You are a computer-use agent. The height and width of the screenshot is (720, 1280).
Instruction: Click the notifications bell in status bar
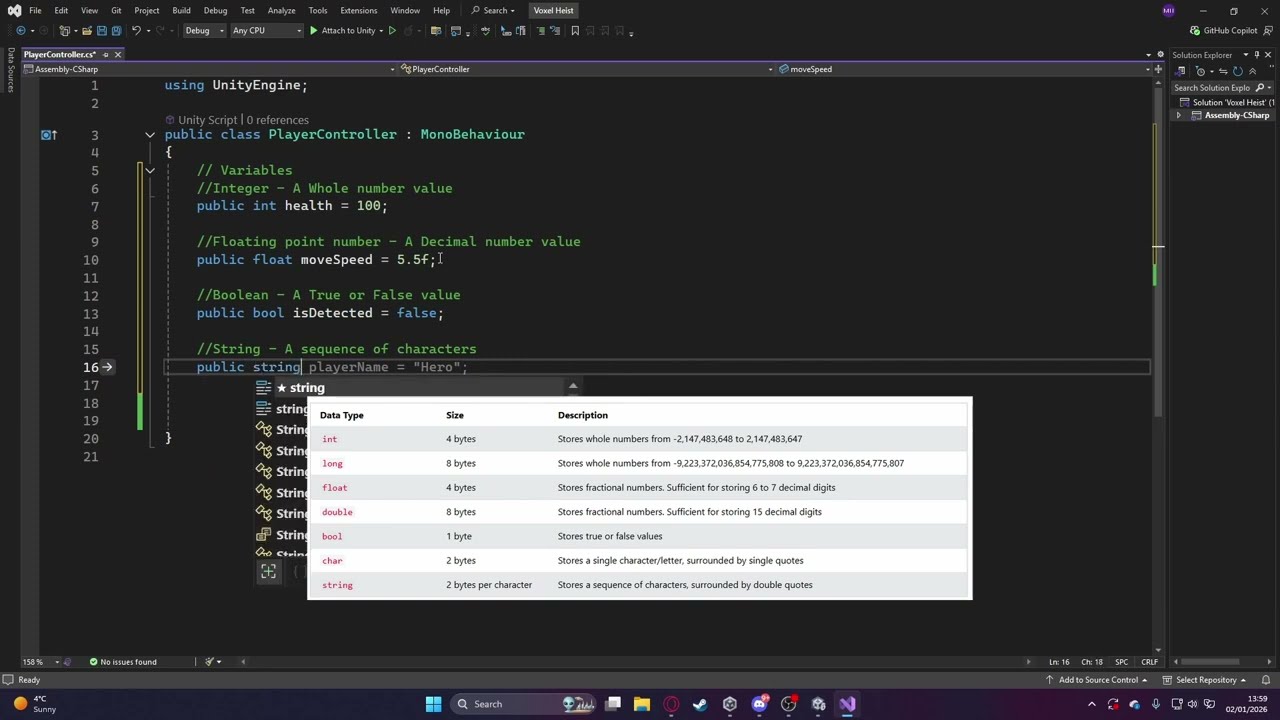coord(1266,680)
